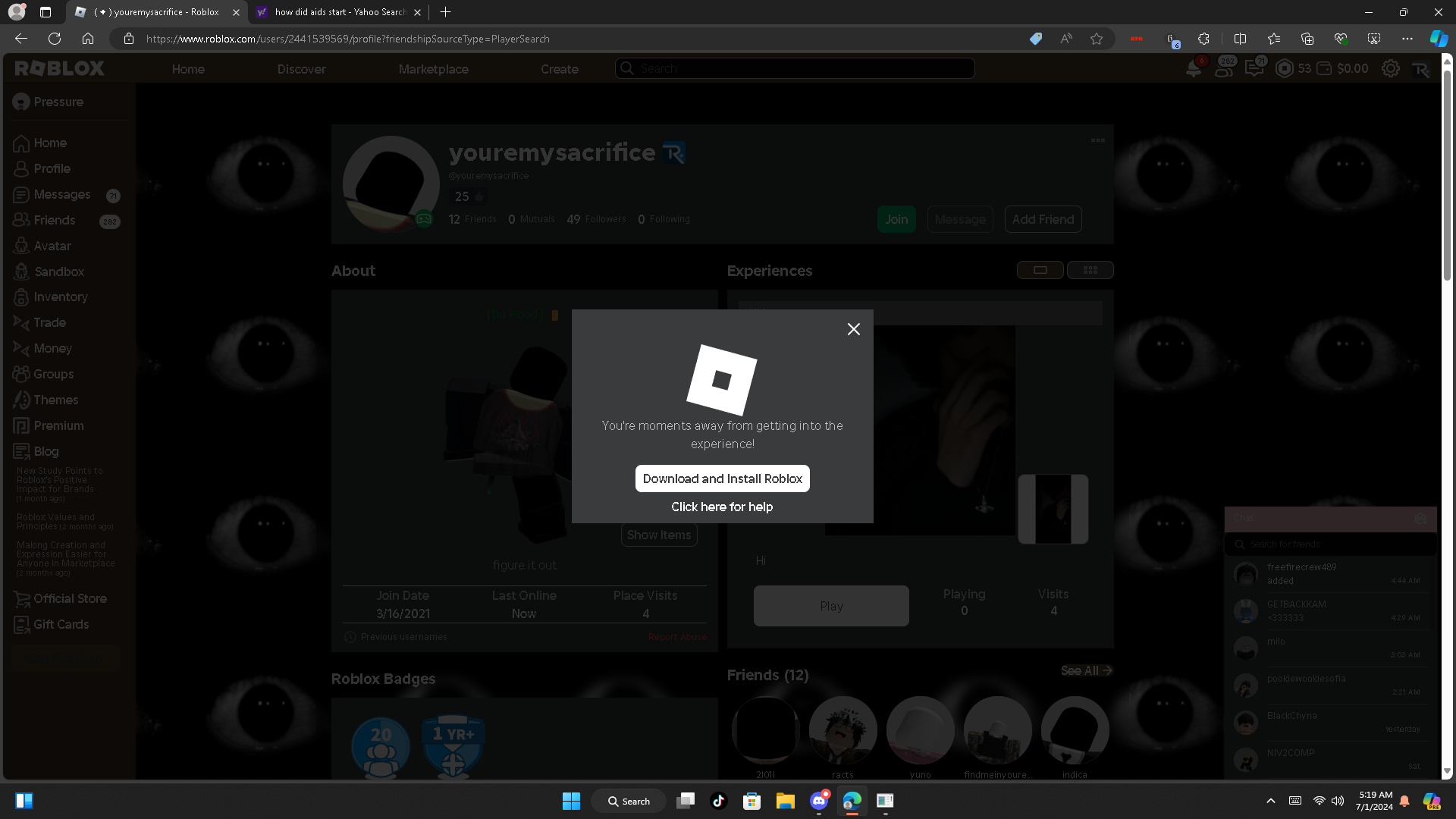Open the browser Extensions puzzle icon
This screenshot has width=1456, height=819.
tap(1203, 39)
